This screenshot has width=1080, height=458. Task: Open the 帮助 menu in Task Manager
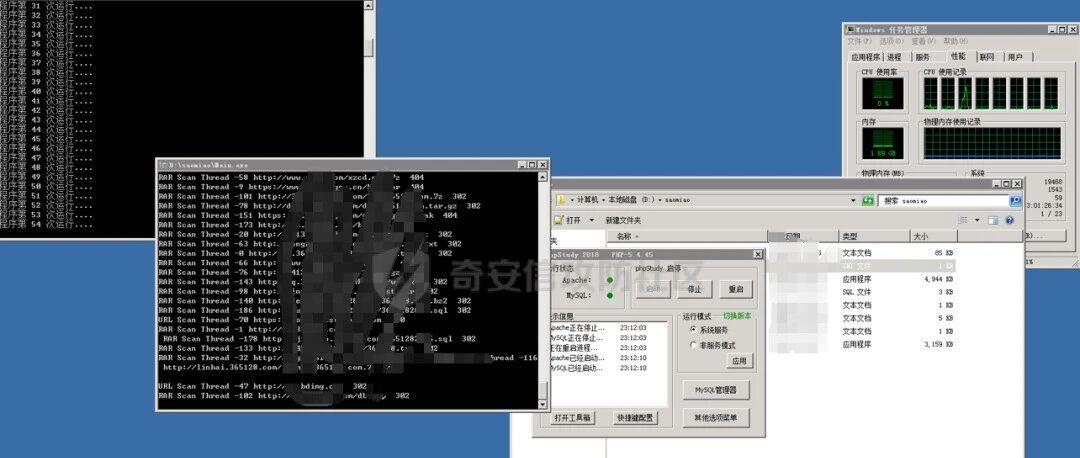(955, 41)
